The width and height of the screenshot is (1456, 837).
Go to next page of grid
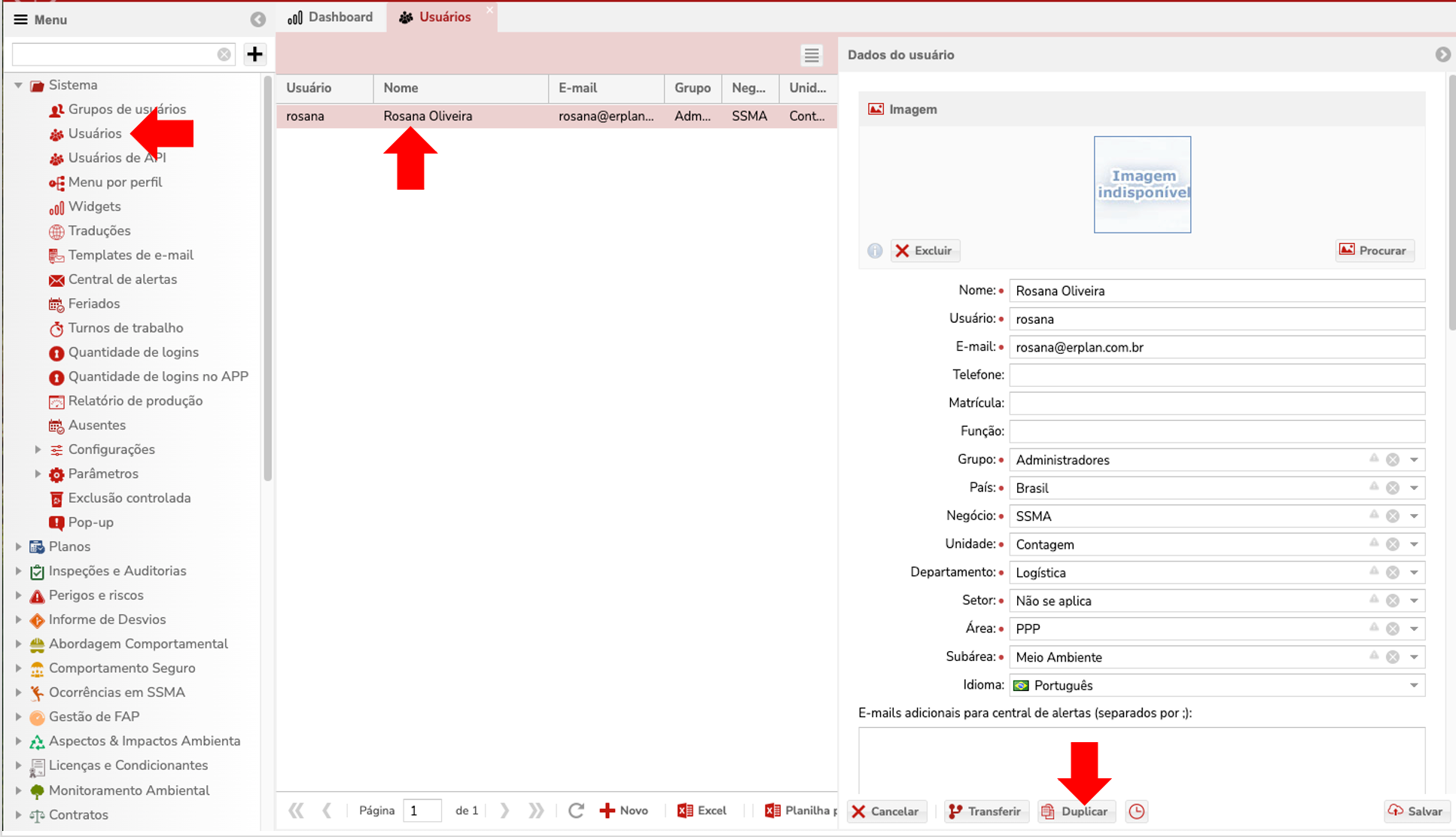504,811
